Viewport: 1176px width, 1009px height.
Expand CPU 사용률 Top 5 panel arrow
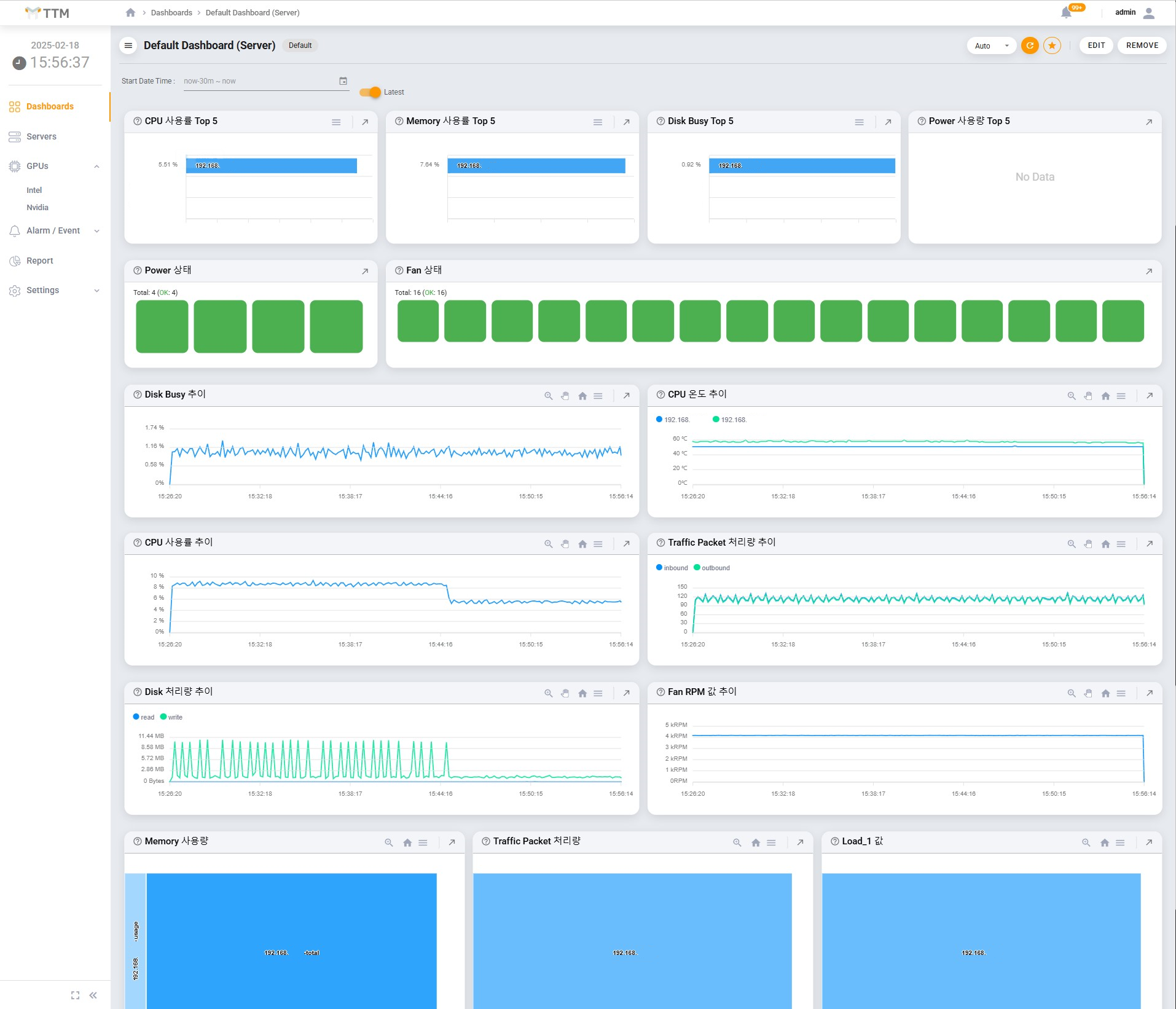(x=365, y=122)
